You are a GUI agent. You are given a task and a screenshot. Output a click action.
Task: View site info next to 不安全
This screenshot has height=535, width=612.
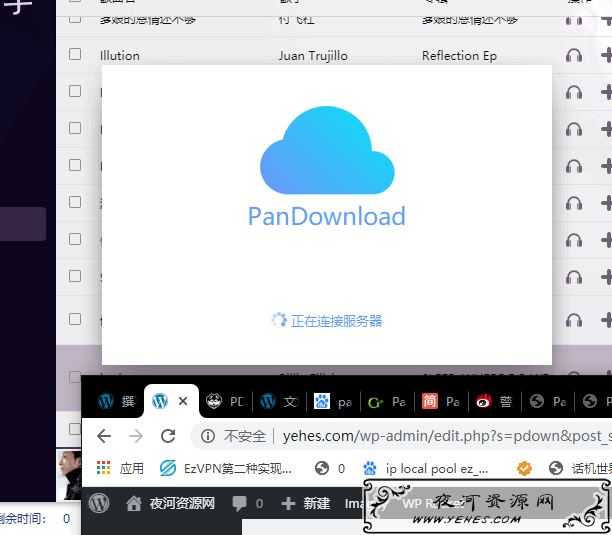click(208, 436)
